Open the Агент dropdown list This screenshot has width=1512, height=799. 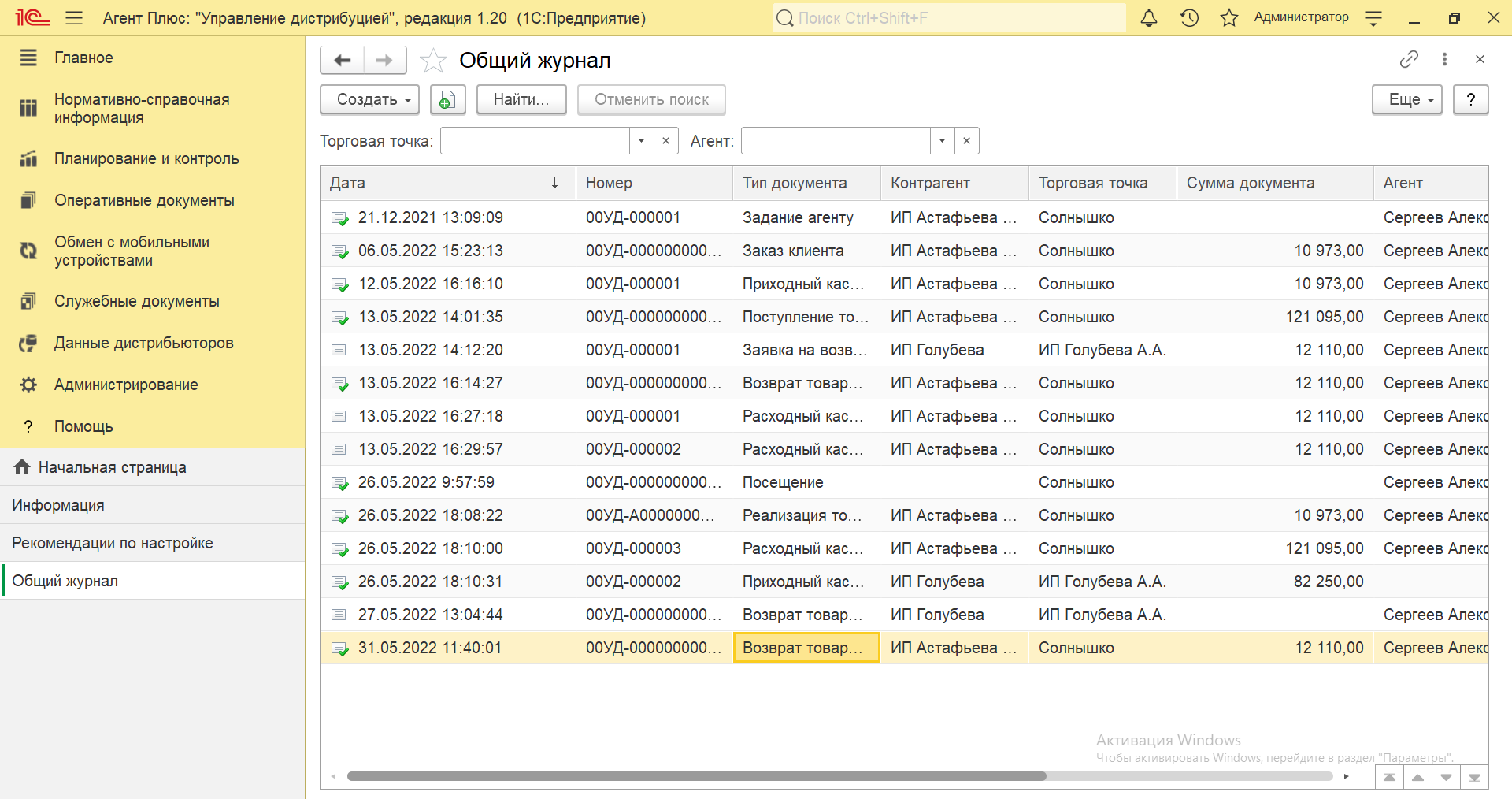tap(942, 141)
